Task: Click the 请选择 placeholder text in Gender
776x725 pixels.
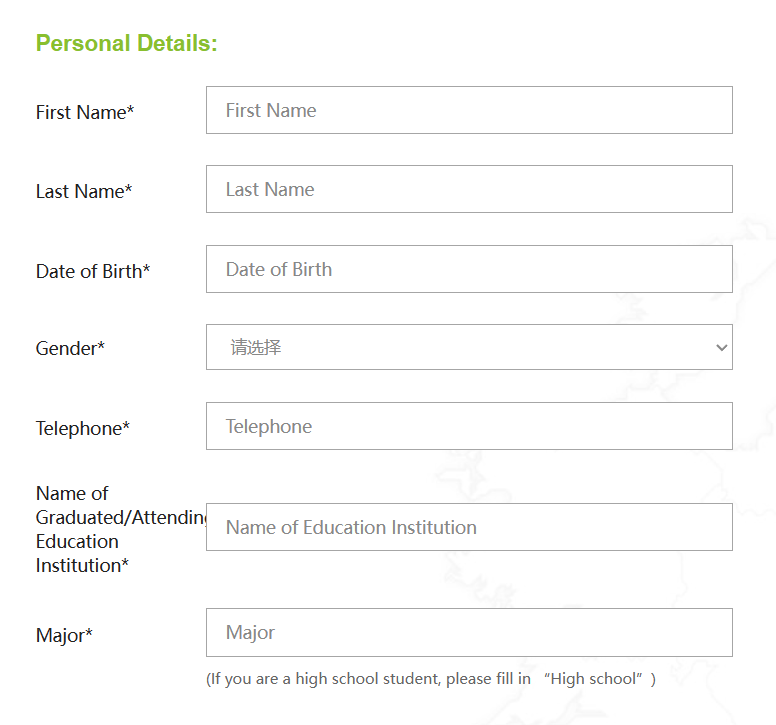Action: 256,348
